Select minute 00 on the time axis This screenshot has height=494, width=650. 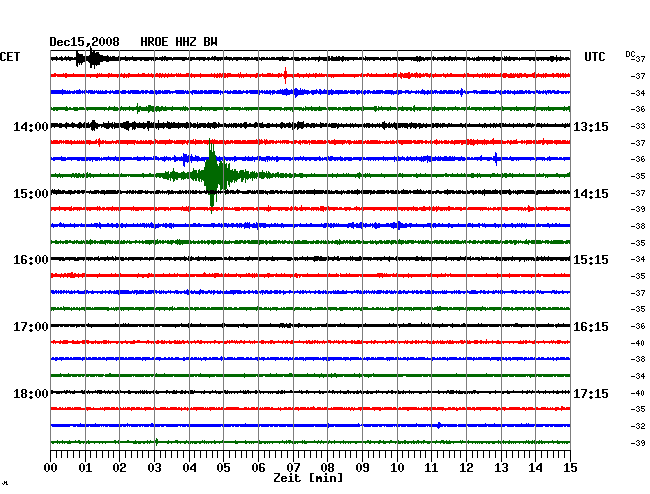coord(51,468)
